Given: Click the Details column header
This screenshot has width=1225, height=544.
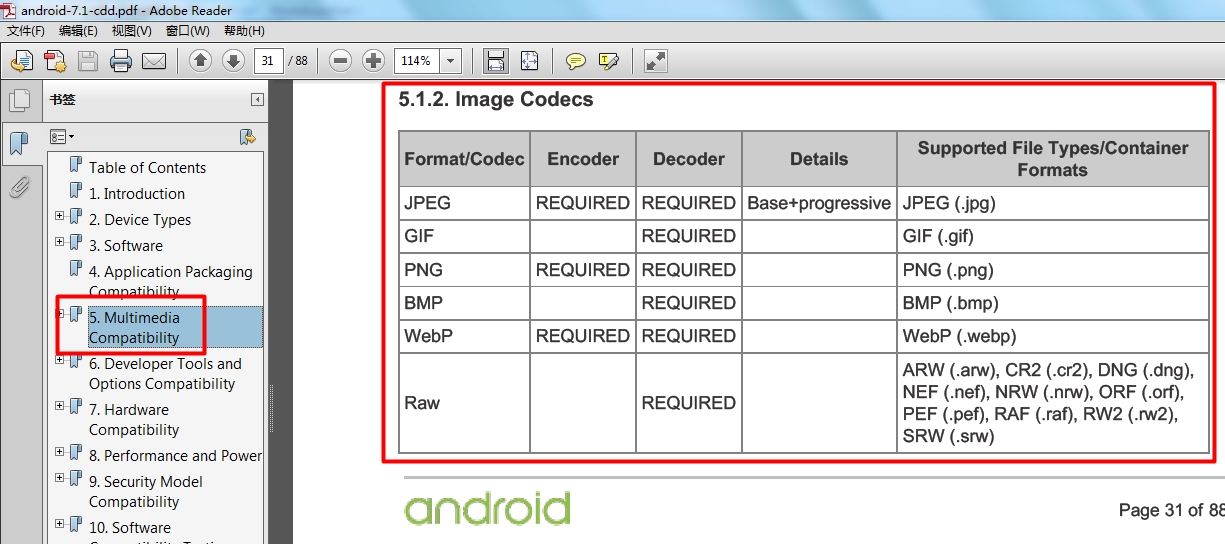Looking at the screenshot, I should 819,159.
